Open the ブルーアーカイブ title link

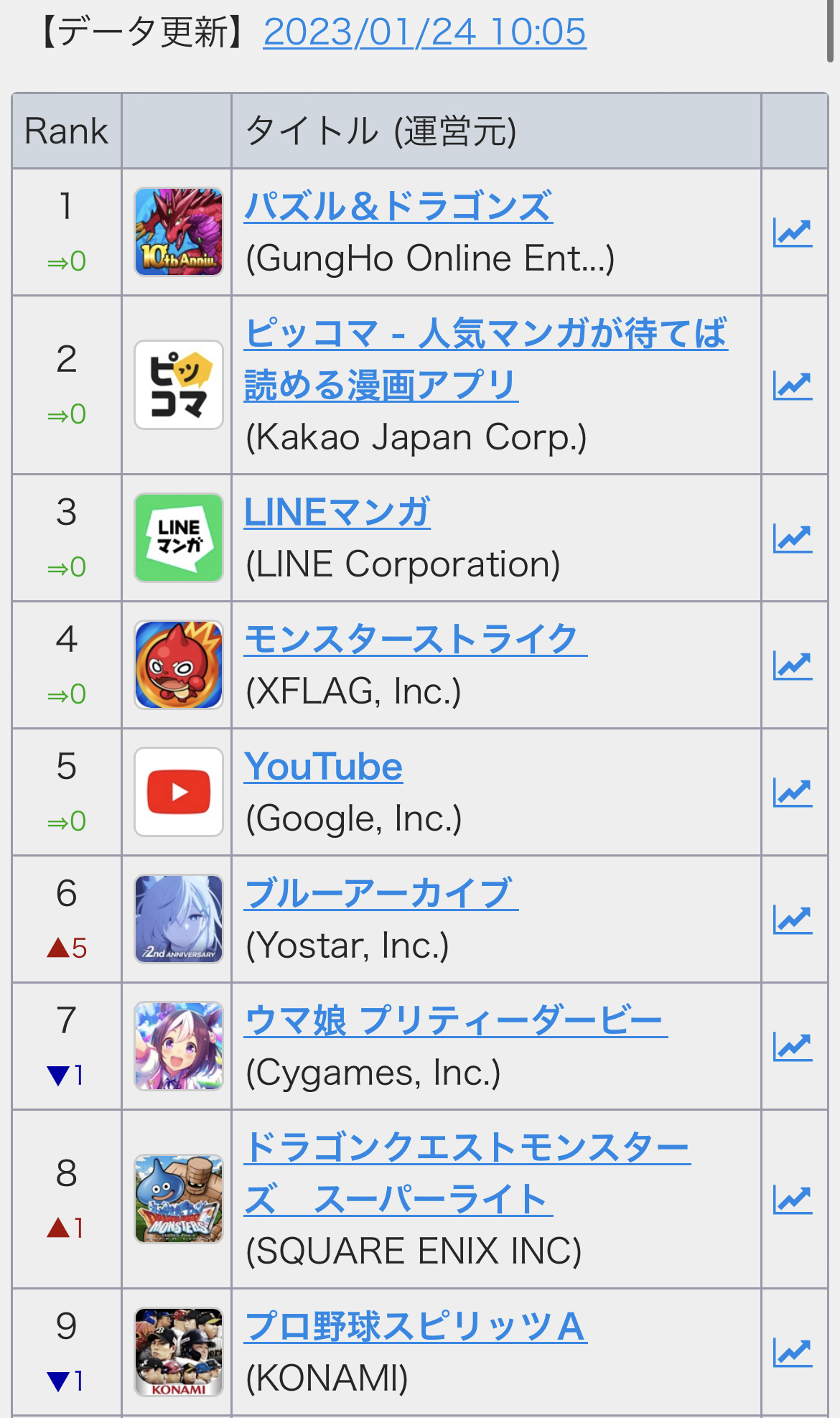coord(381,894)
